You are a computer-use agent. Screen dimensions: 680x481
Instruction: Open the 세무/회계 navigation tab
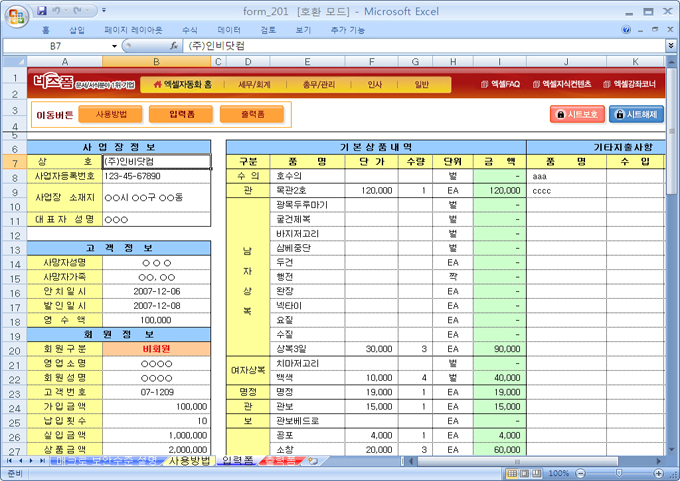click(255, 85)
